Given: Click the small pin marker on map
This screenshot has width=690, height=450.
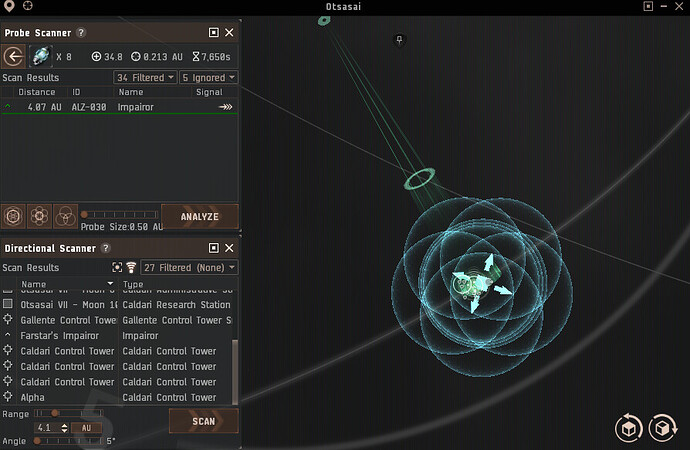Looking at the screenshot, I should [x=399, y=40].
